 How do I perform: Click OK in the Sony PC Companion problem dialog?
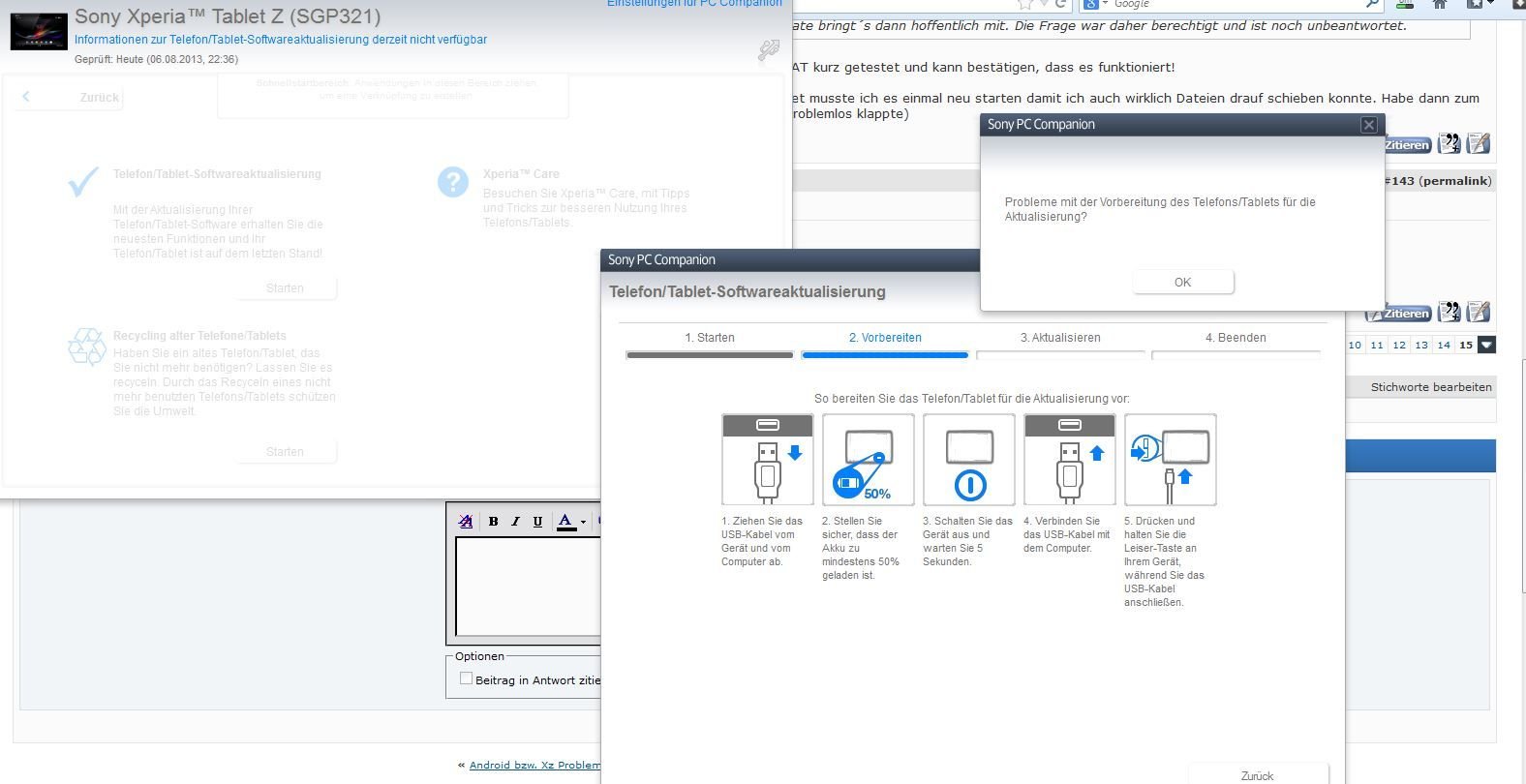click(x=1182, y=282)
